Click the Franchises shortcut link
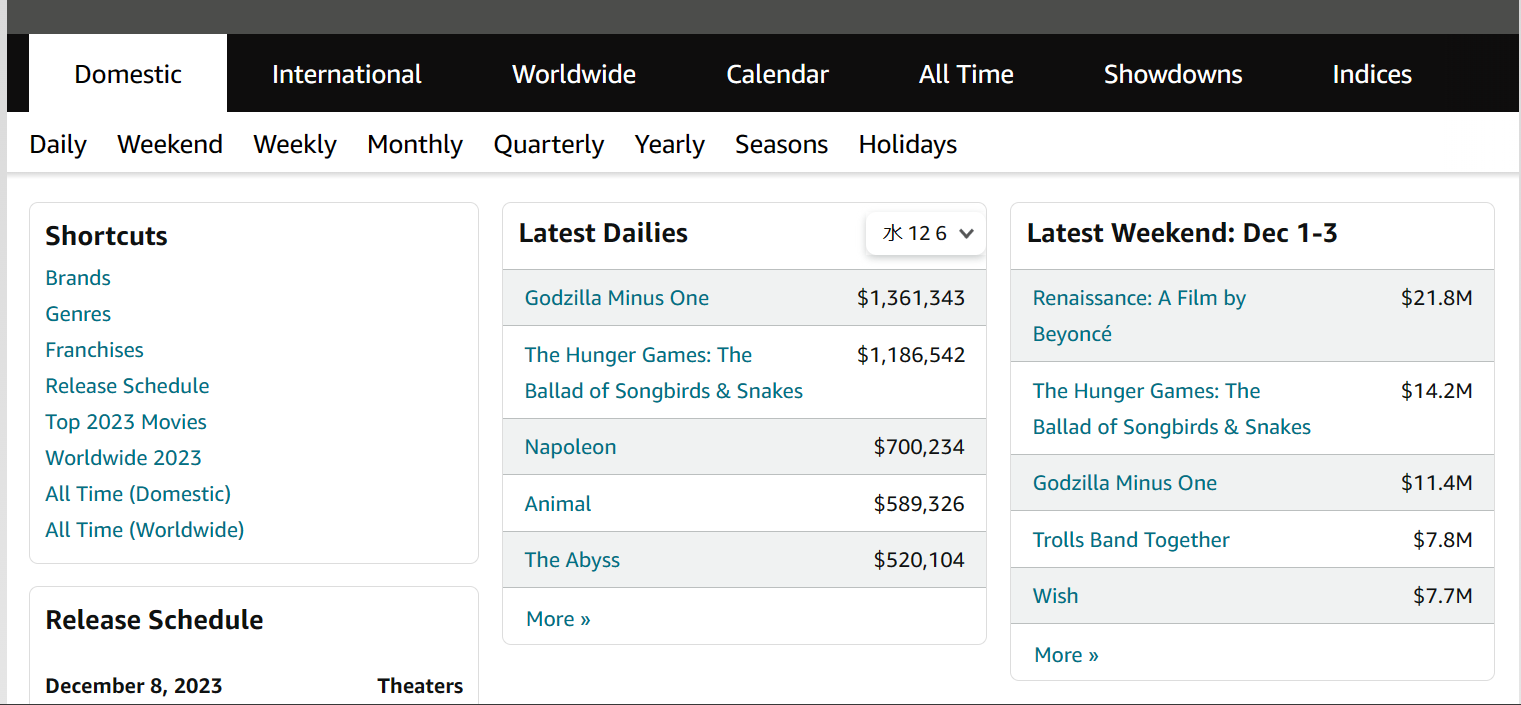Viewport: 1521px width, 705px height. [94, 350]
